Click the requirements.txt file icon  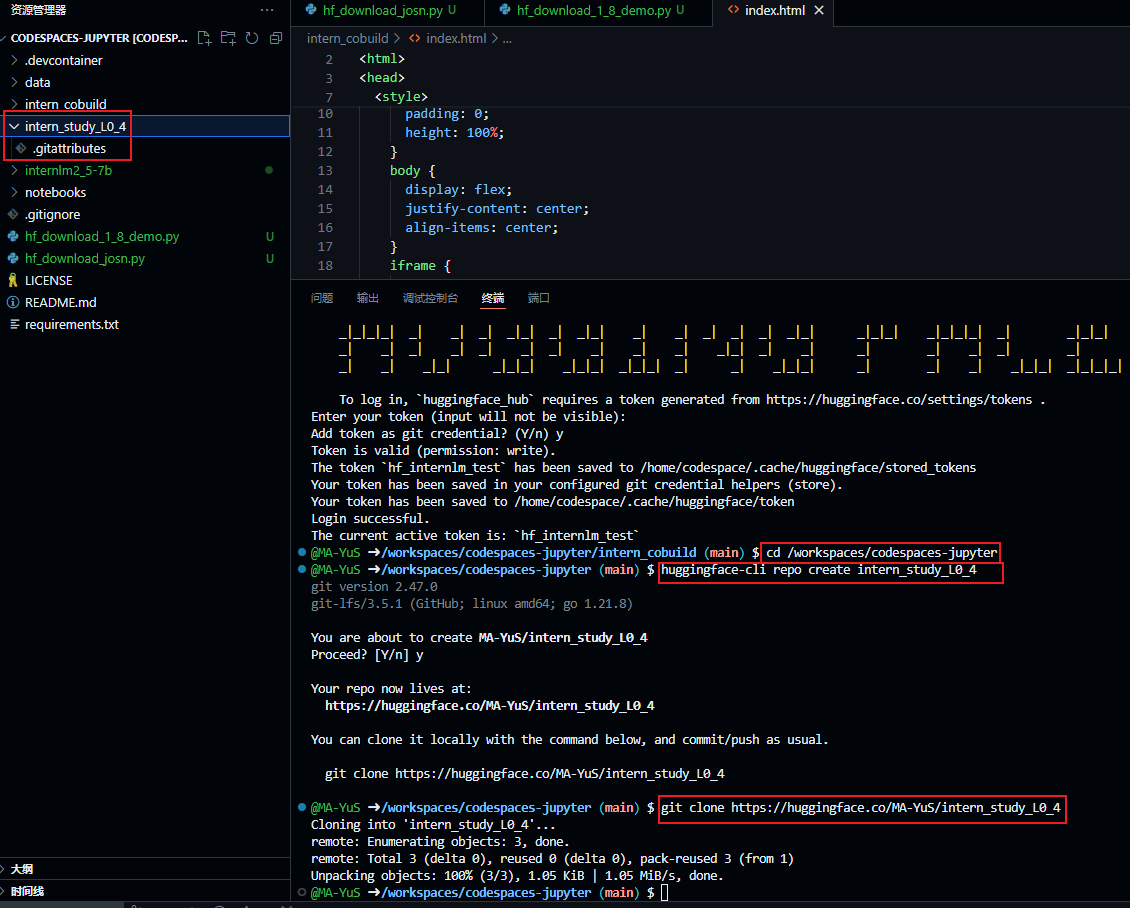(x=14, y=324)
